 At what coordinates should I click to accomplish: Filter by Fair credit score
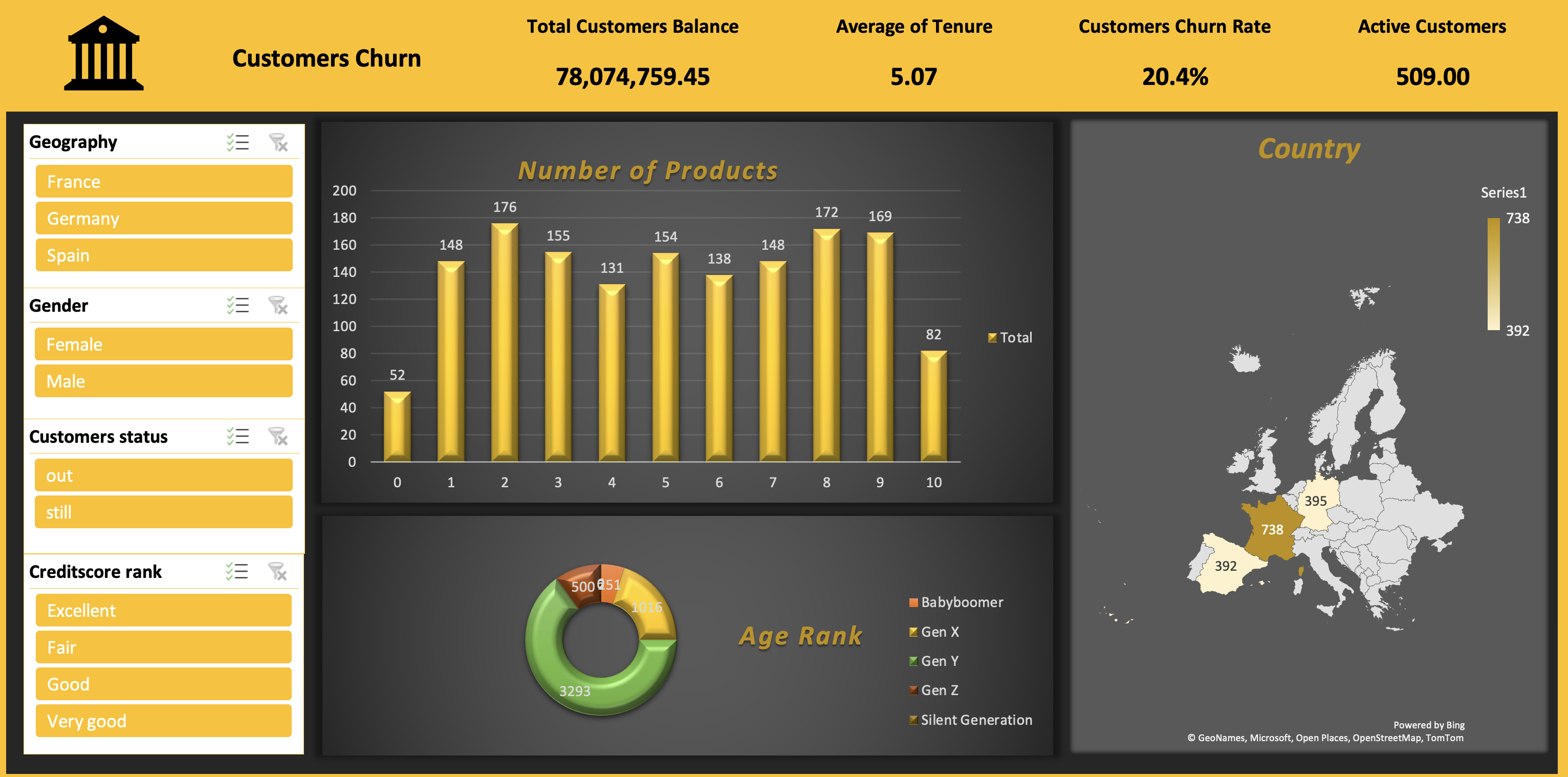point(164,647)
